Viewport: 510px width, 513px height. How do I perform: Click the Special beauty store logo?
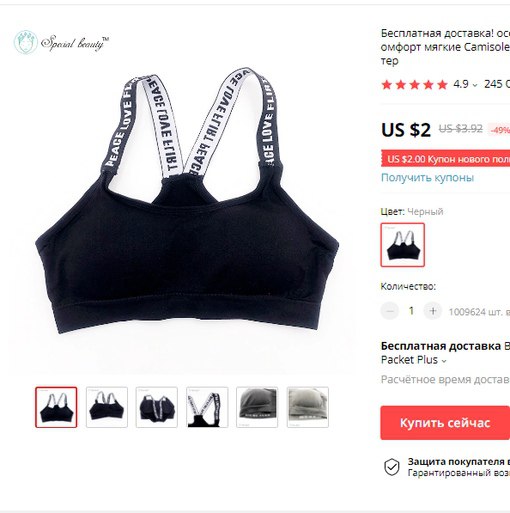[x=61, y=42]
